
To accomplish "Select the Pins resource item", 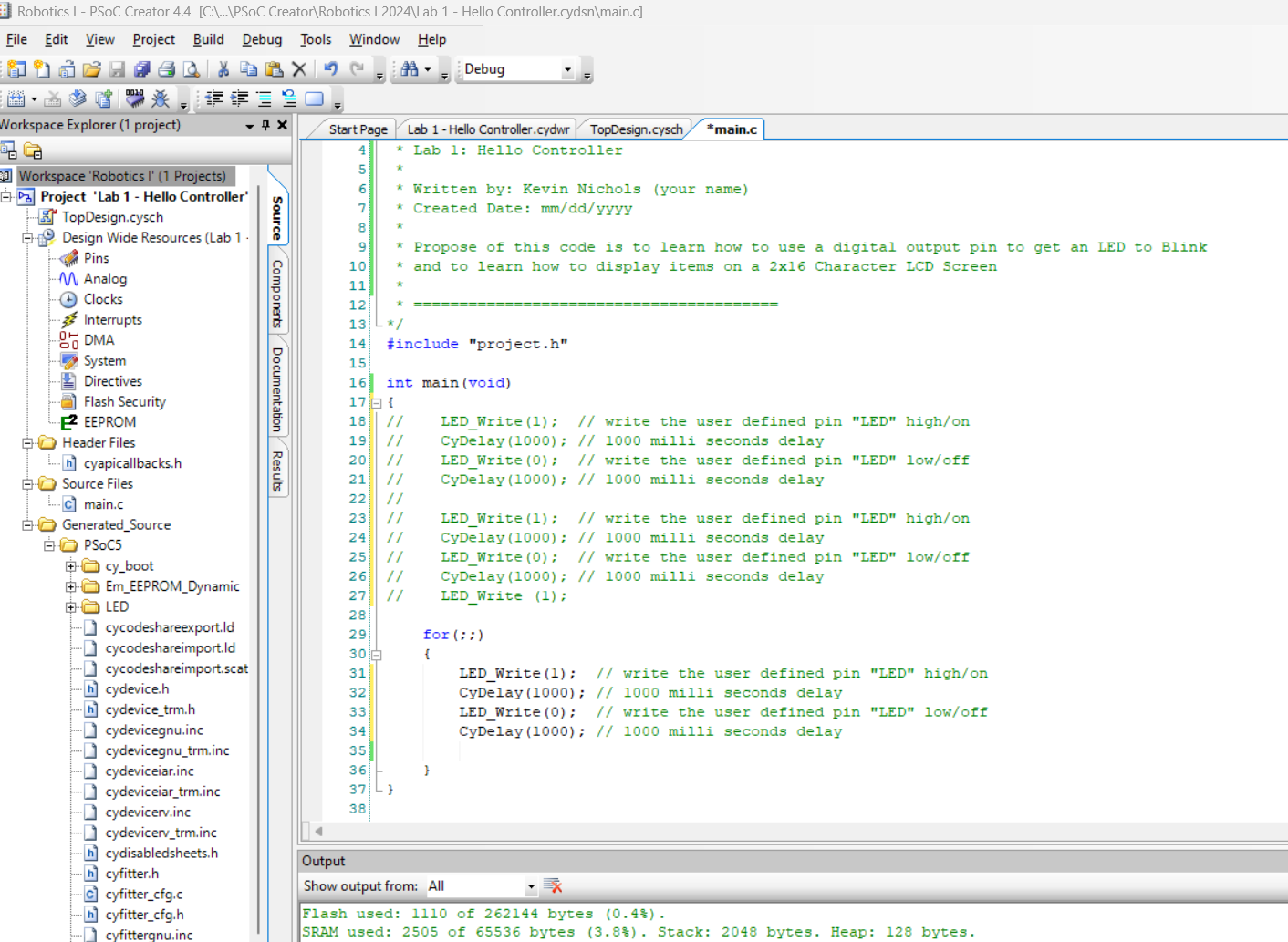I will tap(96, 258).
